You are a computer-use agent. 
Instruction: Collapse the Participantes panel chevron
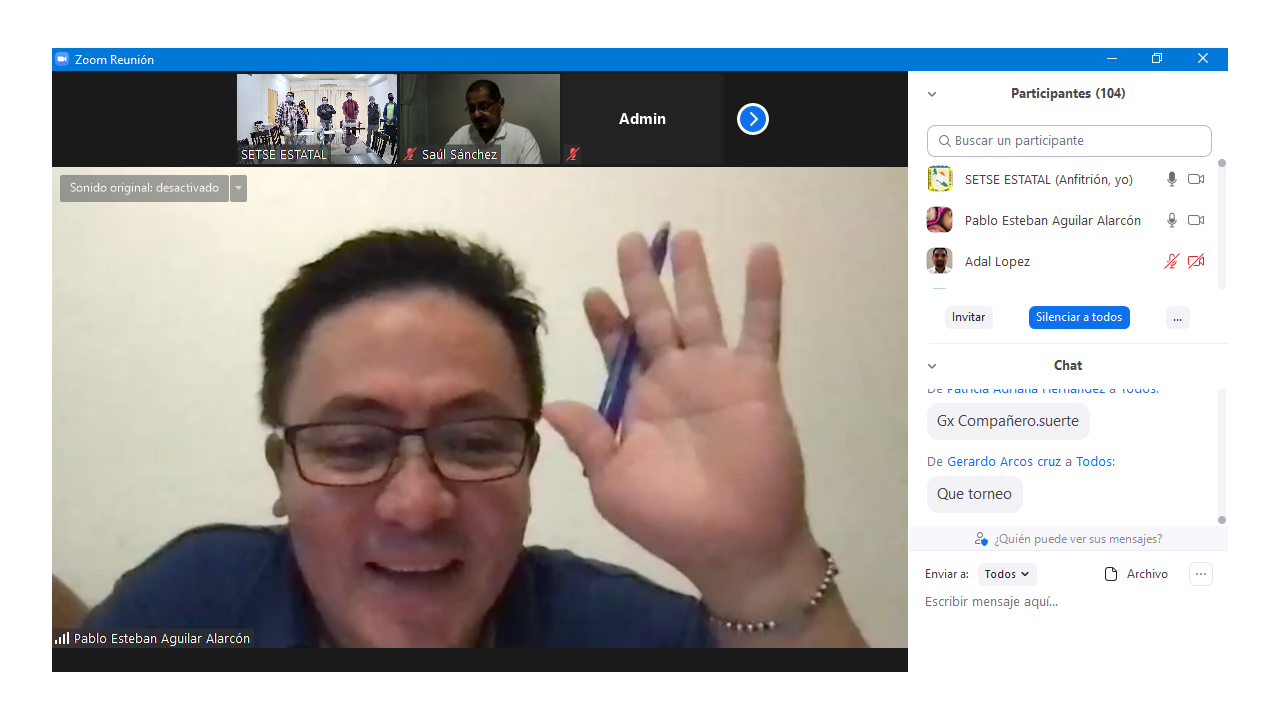932,94
